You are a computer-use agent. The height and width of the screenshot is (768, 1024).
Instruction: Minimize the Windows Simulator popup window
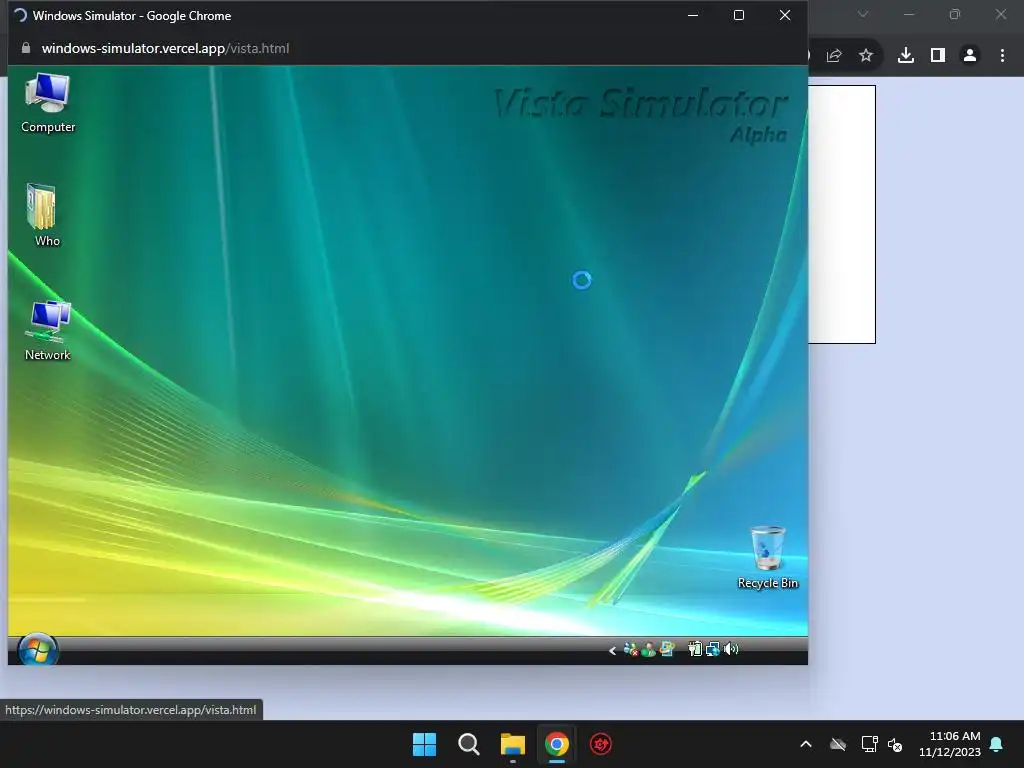(x=693, y=15)
